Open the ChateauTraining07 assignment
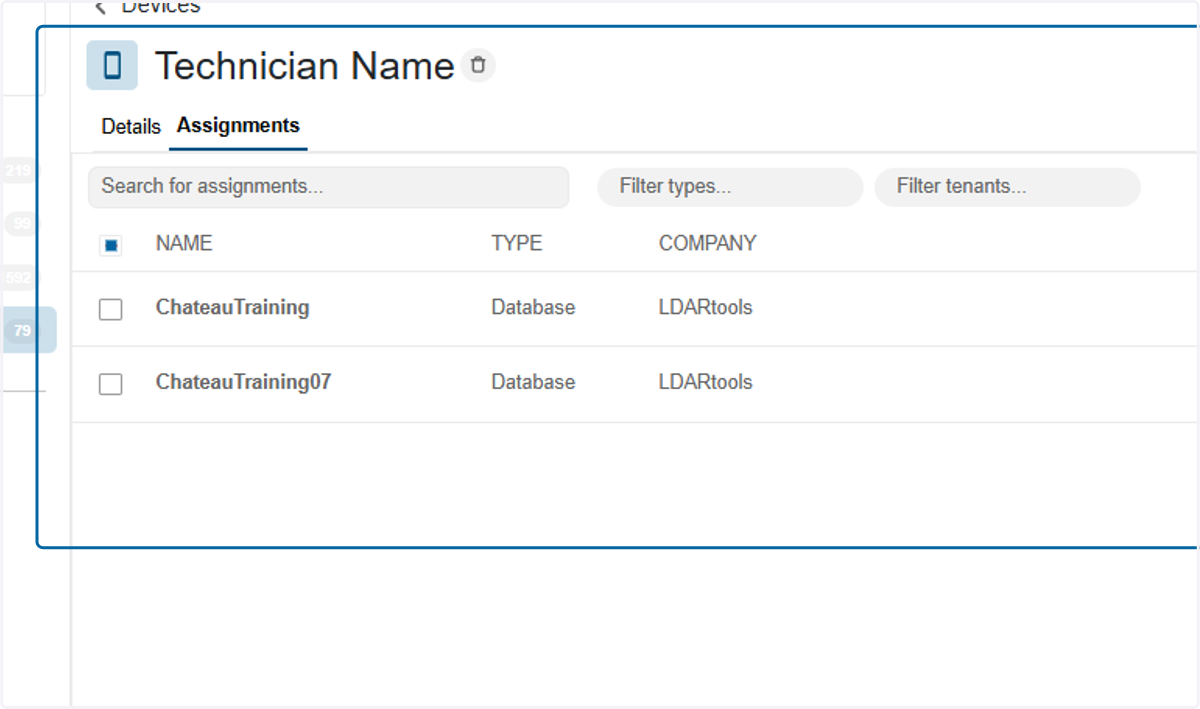This screenshot has width=1200, height=709. (244, 382)
